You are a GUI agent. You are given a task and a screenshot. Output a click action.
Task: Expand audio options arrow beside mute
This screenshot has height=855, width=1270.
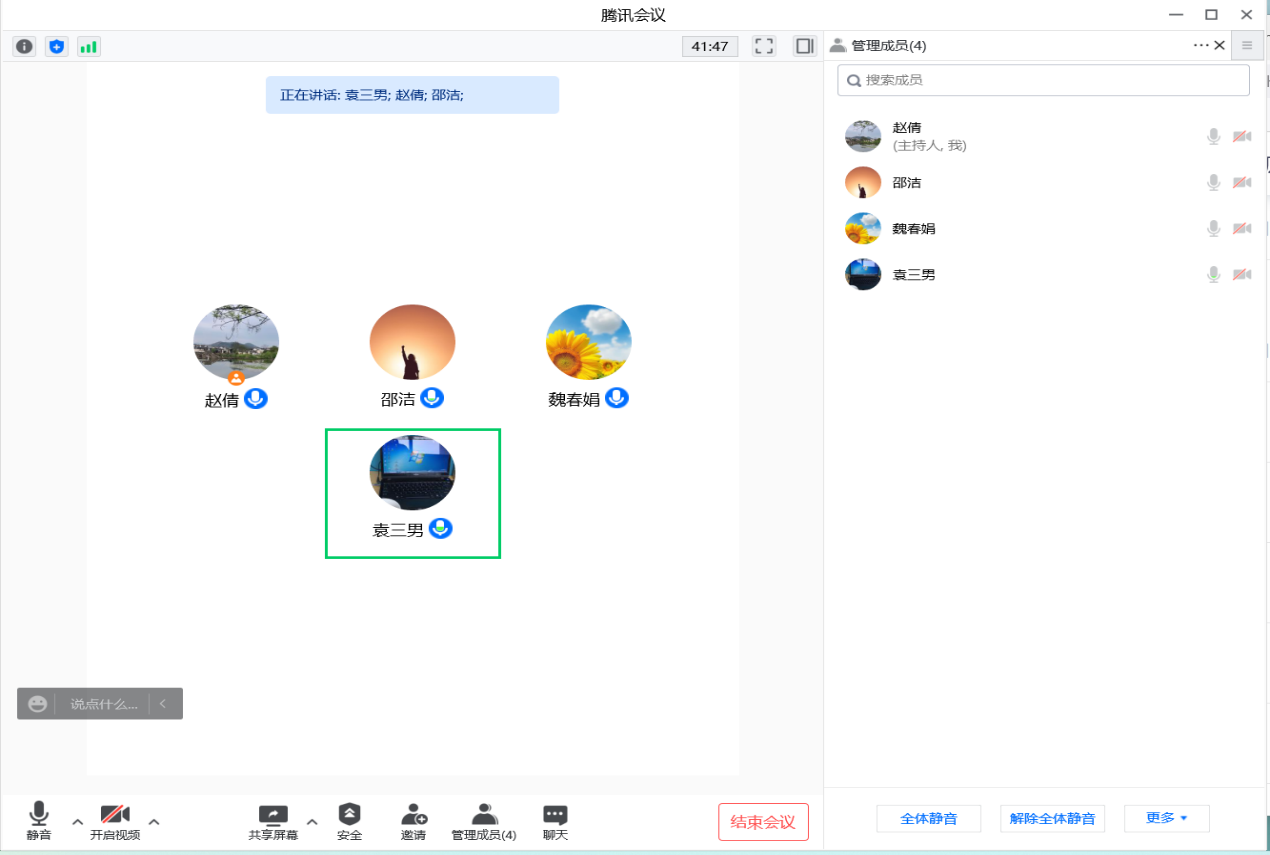[78, 822]
